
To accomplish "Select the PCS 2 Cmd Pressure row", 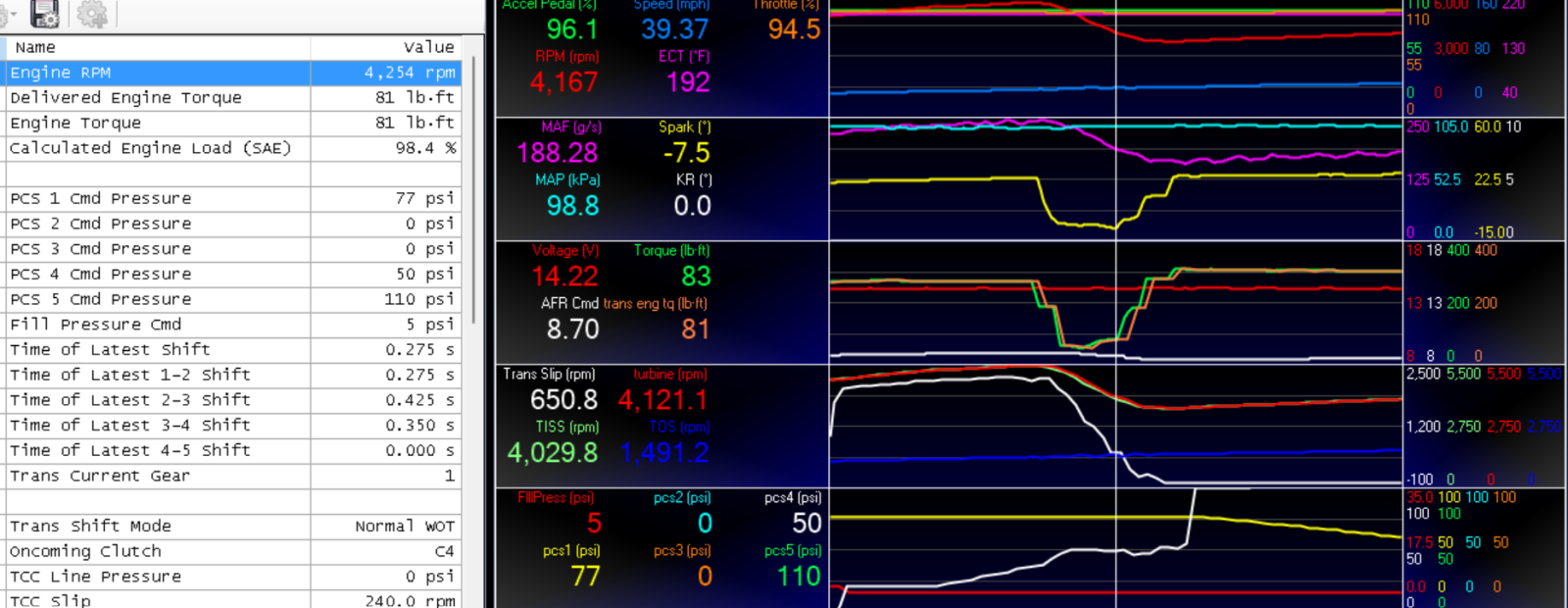I will 233,224.
